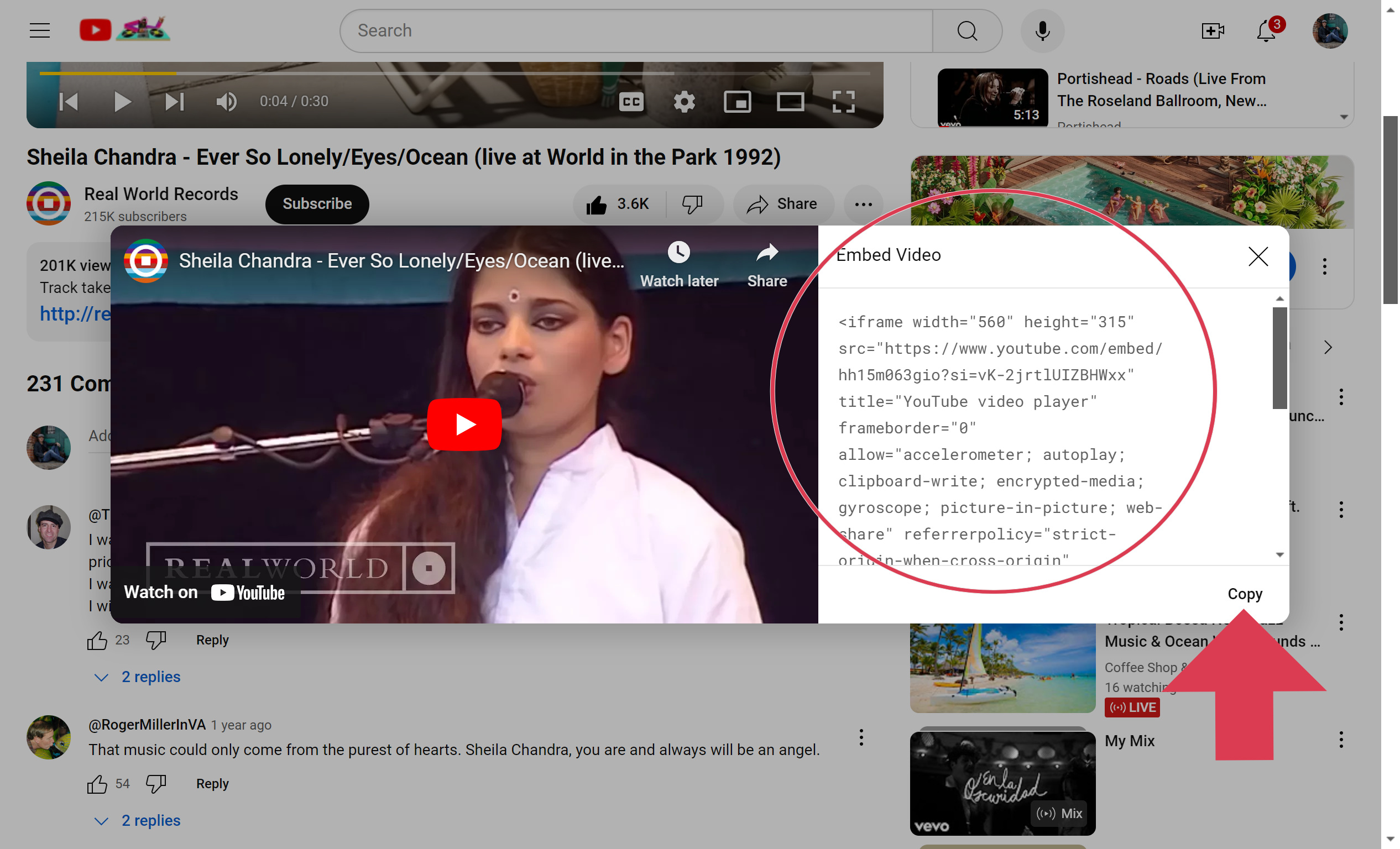Skip to the next video
The height and width of the screenshot is (849, 1400).
tap(174, 102)
